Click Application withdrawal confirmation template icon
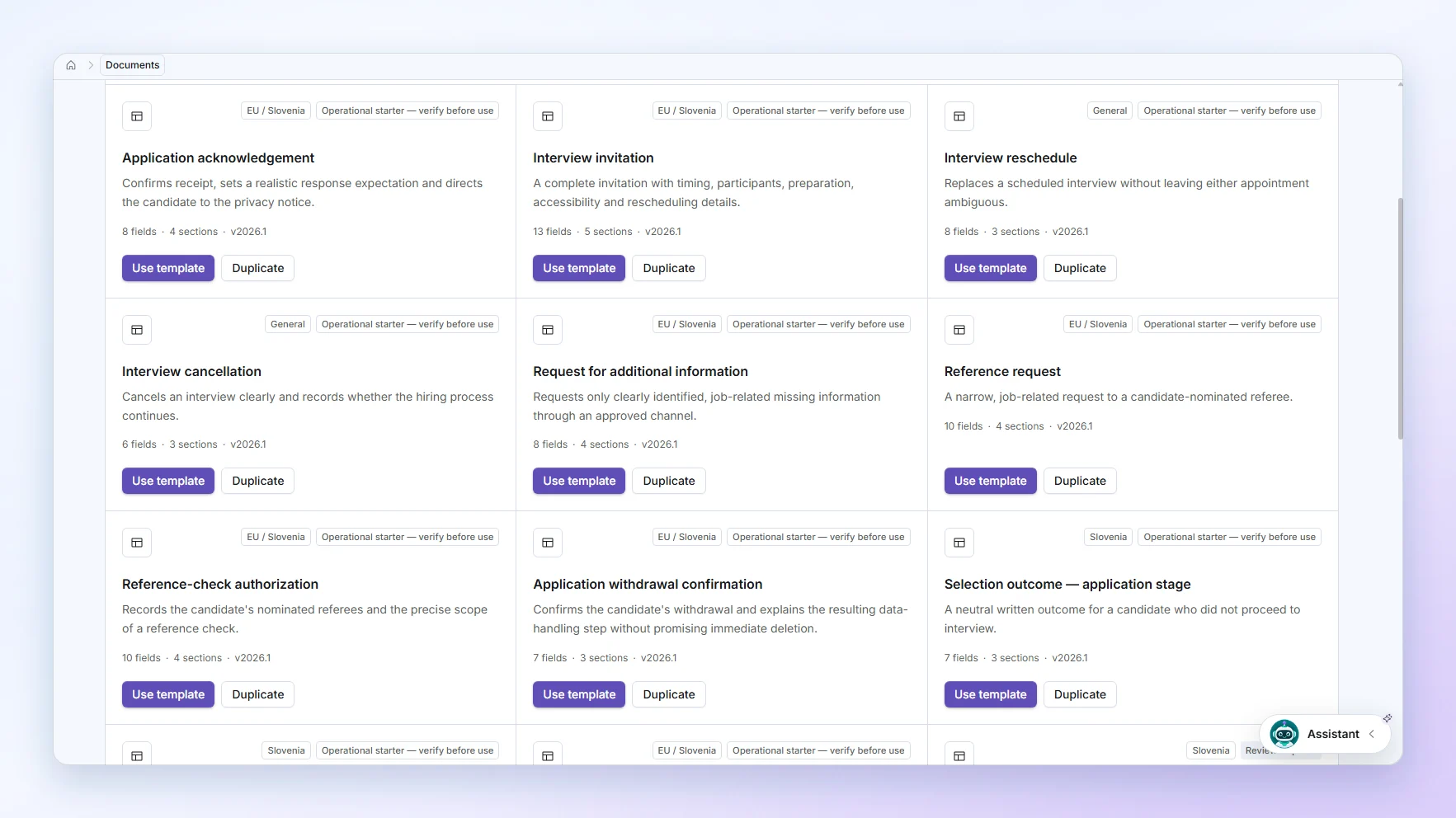This screenshot has width=1456, height=818. pos(548,543)
